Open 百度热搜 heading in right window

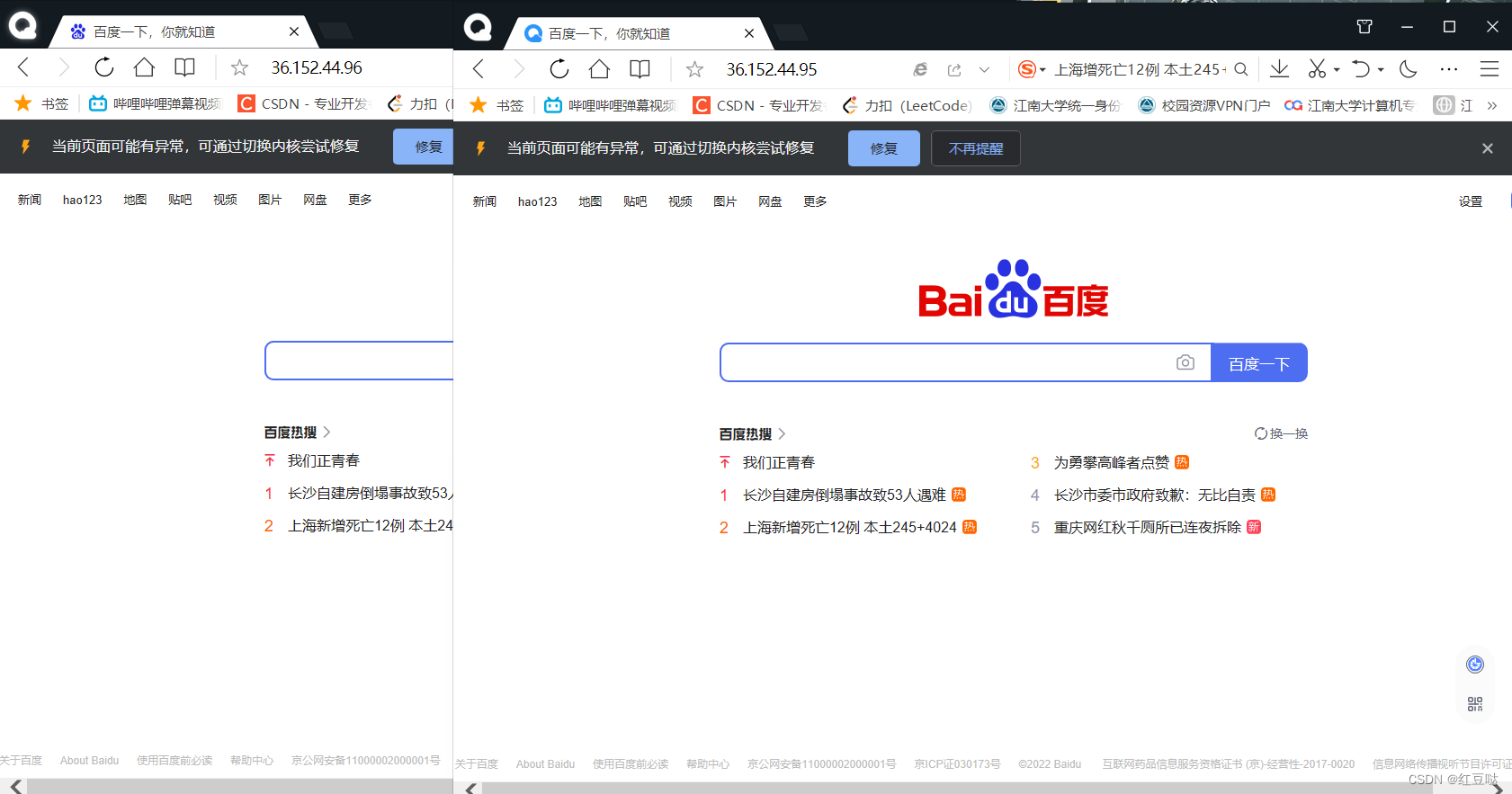tap(752, 433)
